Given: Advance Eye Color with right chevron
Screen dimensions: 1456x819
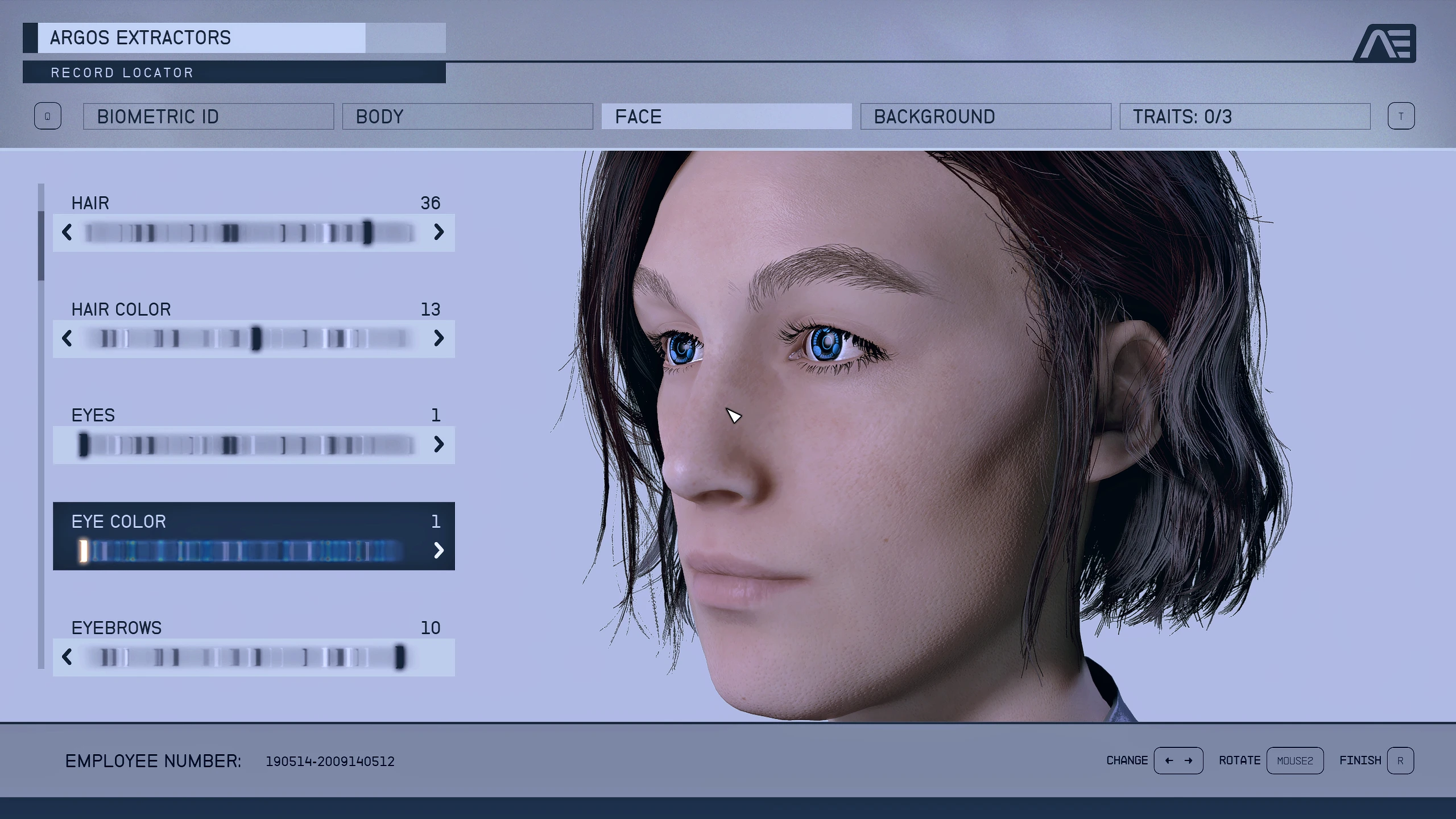Looking at the screenshot, I should pos(439,550).
